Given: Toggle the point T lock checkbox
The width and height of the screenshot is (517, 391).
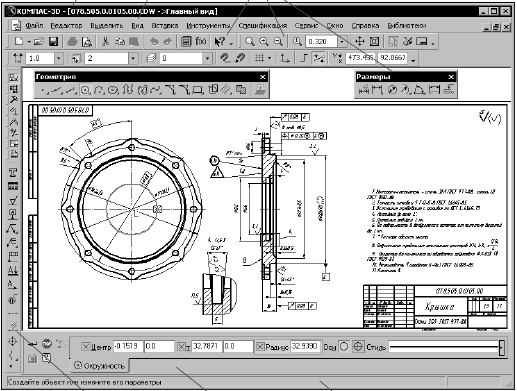Looking at the screenshot, I should point(181,347).
